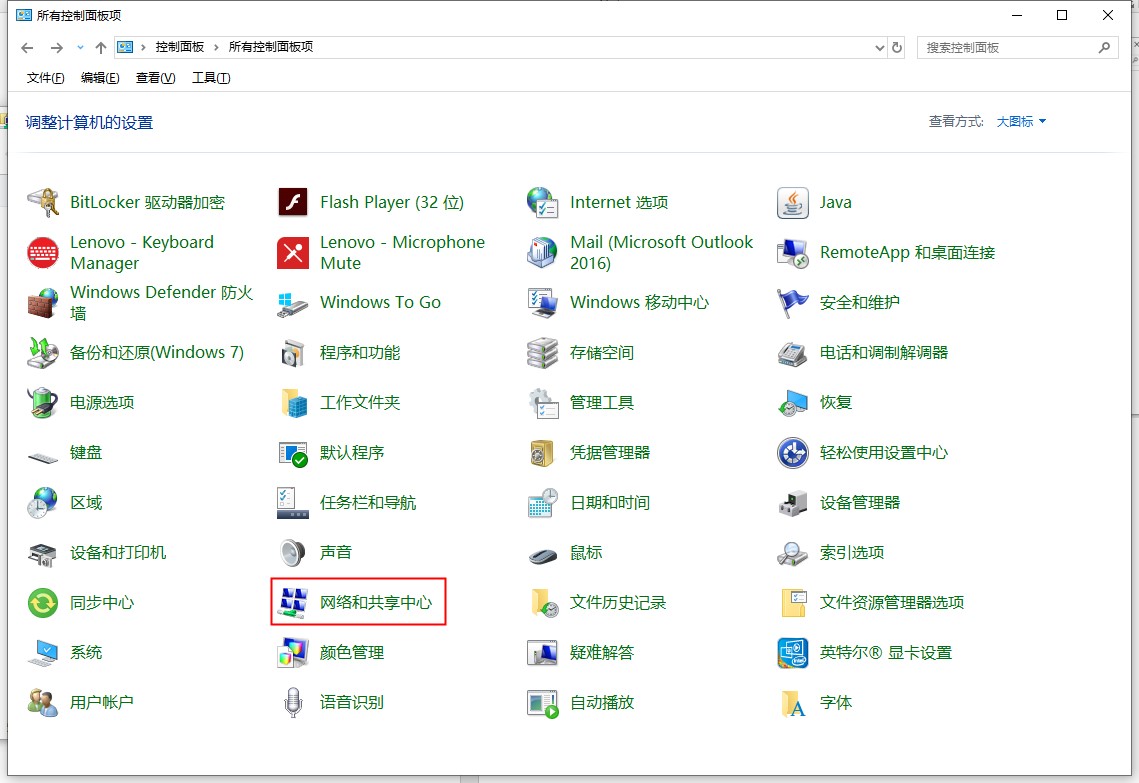Viewport: 1139px width, 783px height.
Task: Open the 疑难解答 troubleshooting link
Action: [602, 652]
